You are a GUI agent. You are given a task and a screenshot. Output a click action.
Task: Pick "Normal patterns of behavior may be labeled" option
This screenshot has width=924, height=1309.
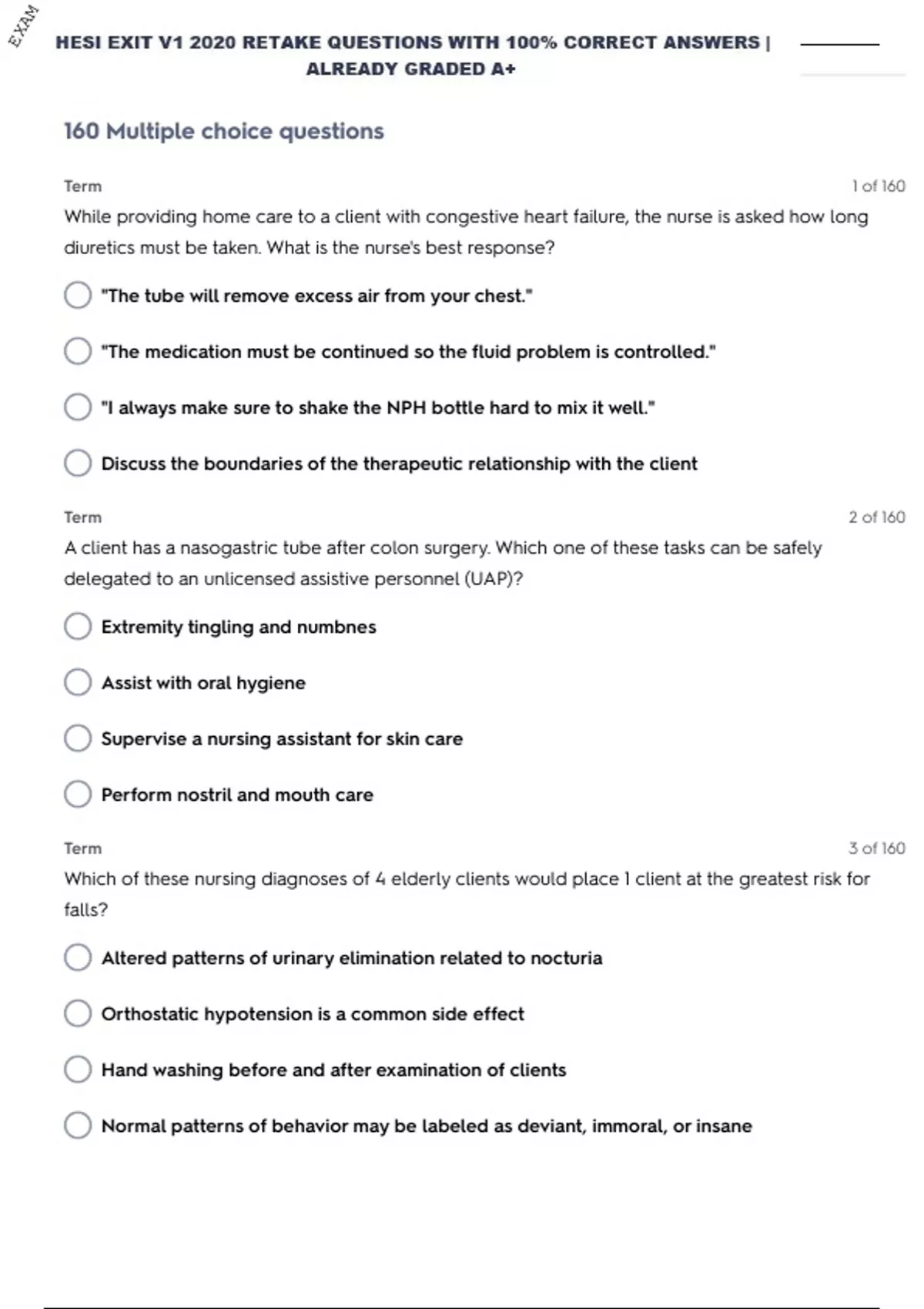[78, 1125]
